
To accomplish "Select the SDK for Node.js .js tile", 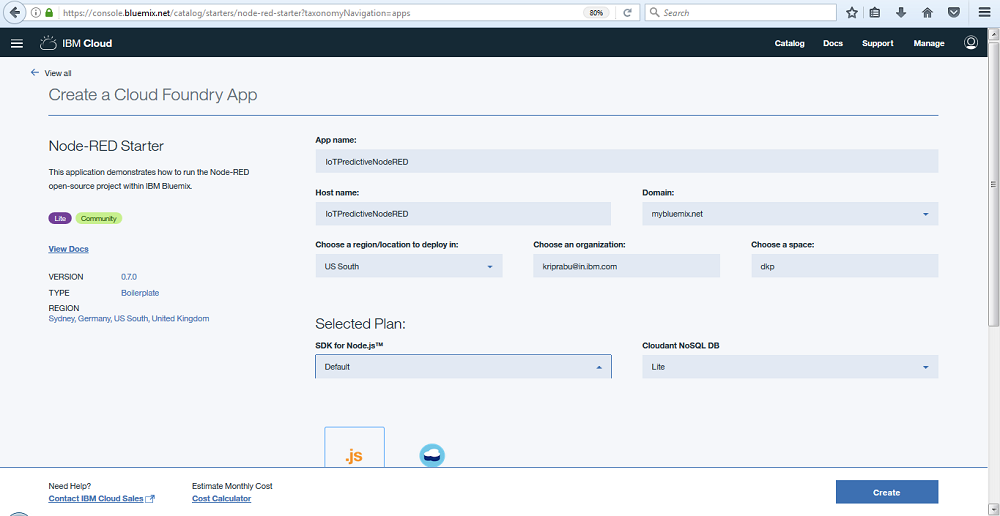I will tap(354, 447).
